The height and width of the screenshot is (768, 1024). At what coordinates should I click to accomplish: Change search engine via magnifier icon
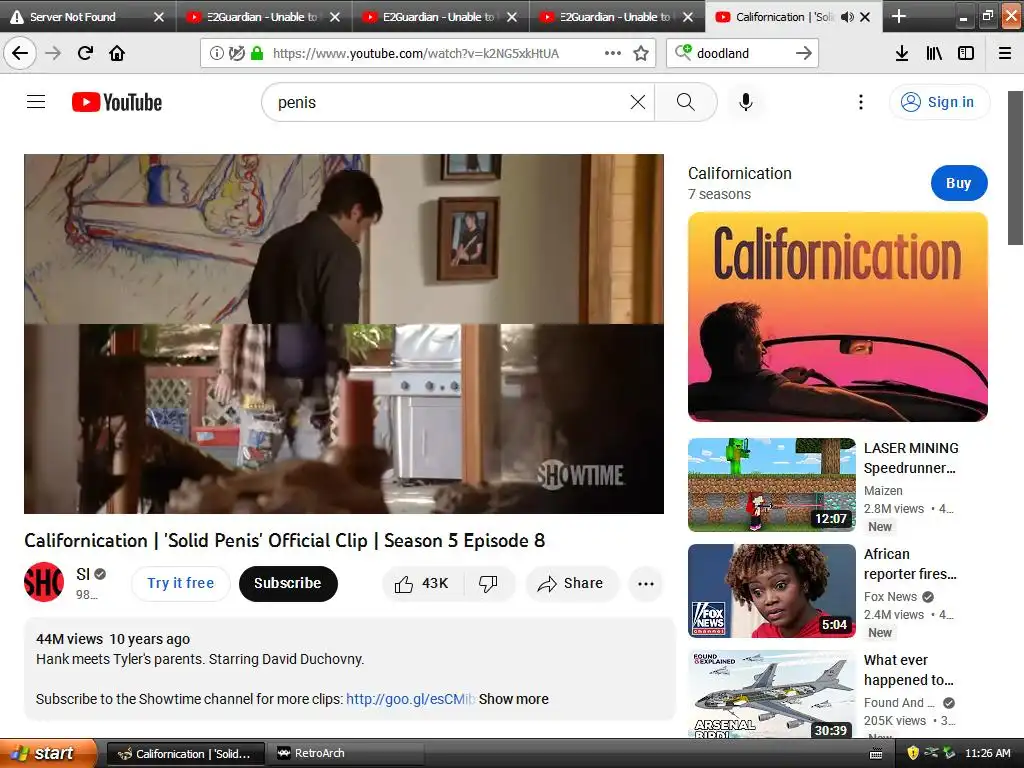point(682,52)
